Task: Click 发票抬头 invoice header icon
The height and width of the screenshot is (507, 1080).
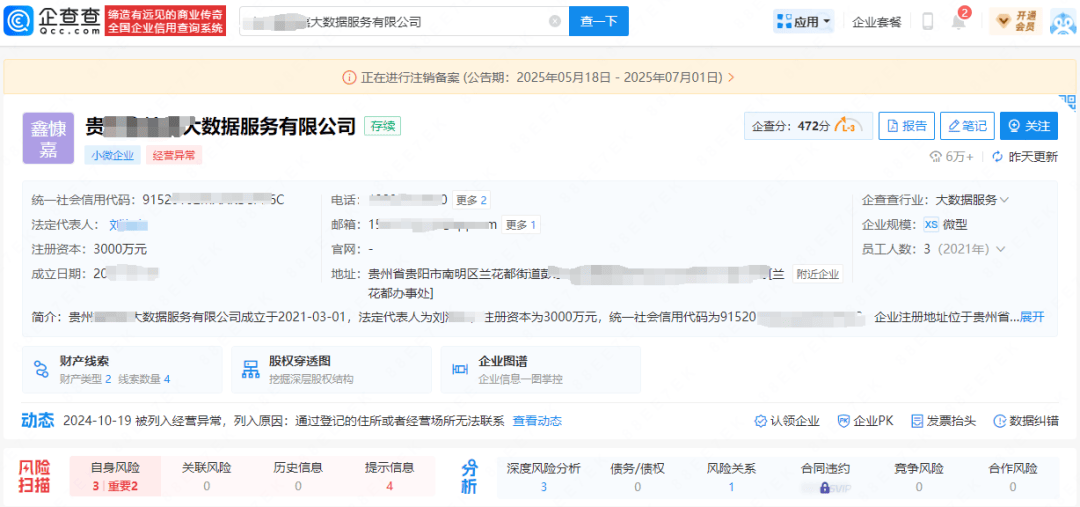Action: click(940, 421)
